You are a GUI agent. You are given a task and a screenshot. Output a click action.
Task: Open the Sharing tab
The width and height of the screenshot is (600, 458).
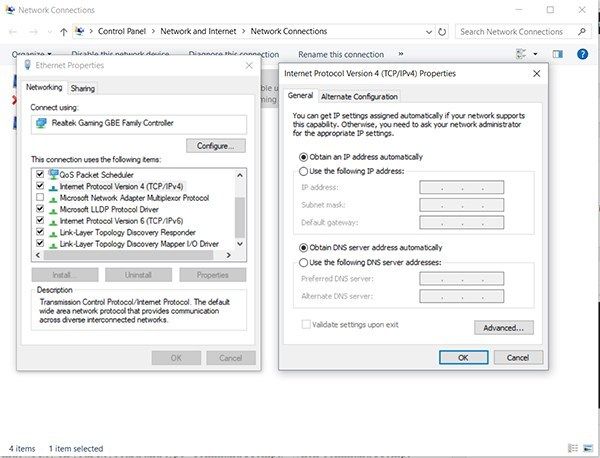83,88
